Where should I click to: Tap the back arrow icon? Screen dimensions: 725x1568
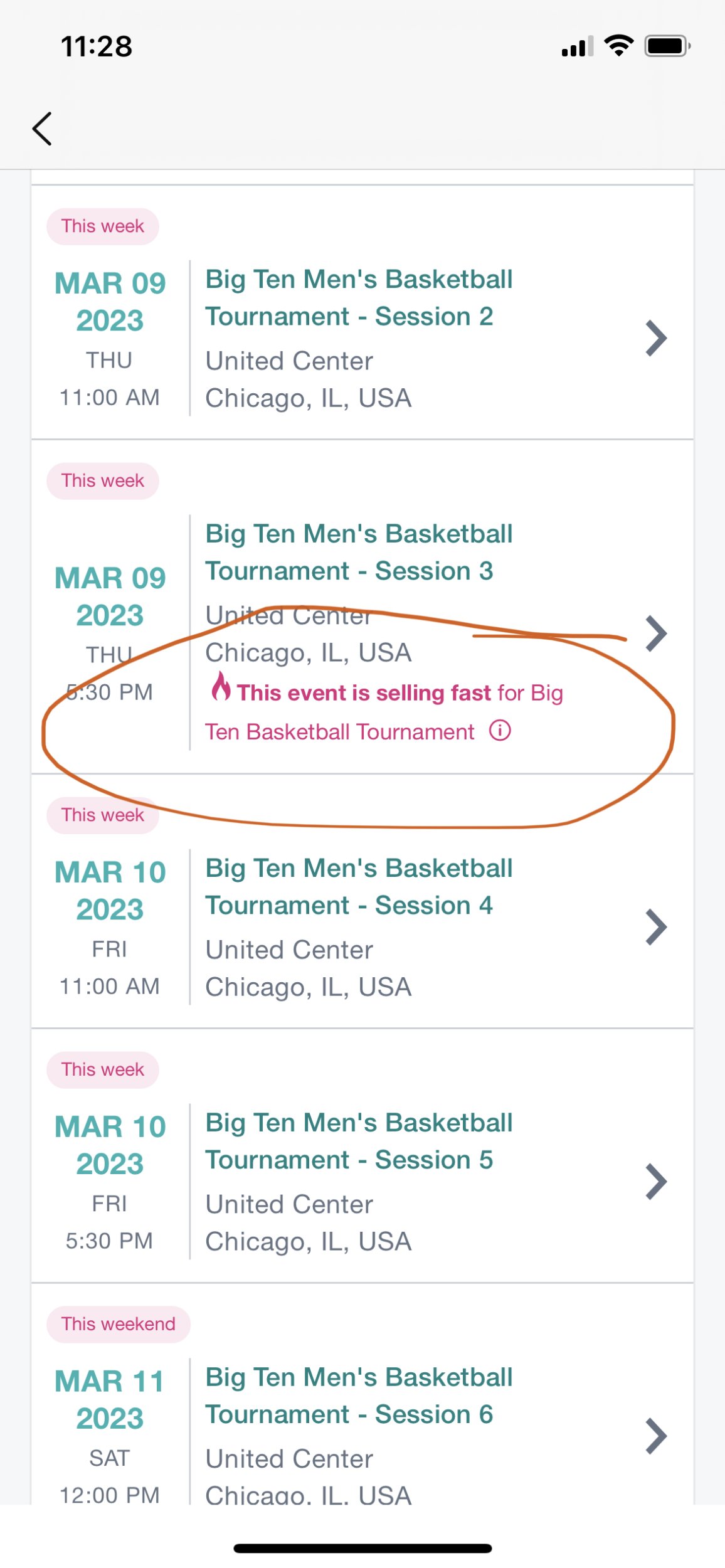[42, 129]
